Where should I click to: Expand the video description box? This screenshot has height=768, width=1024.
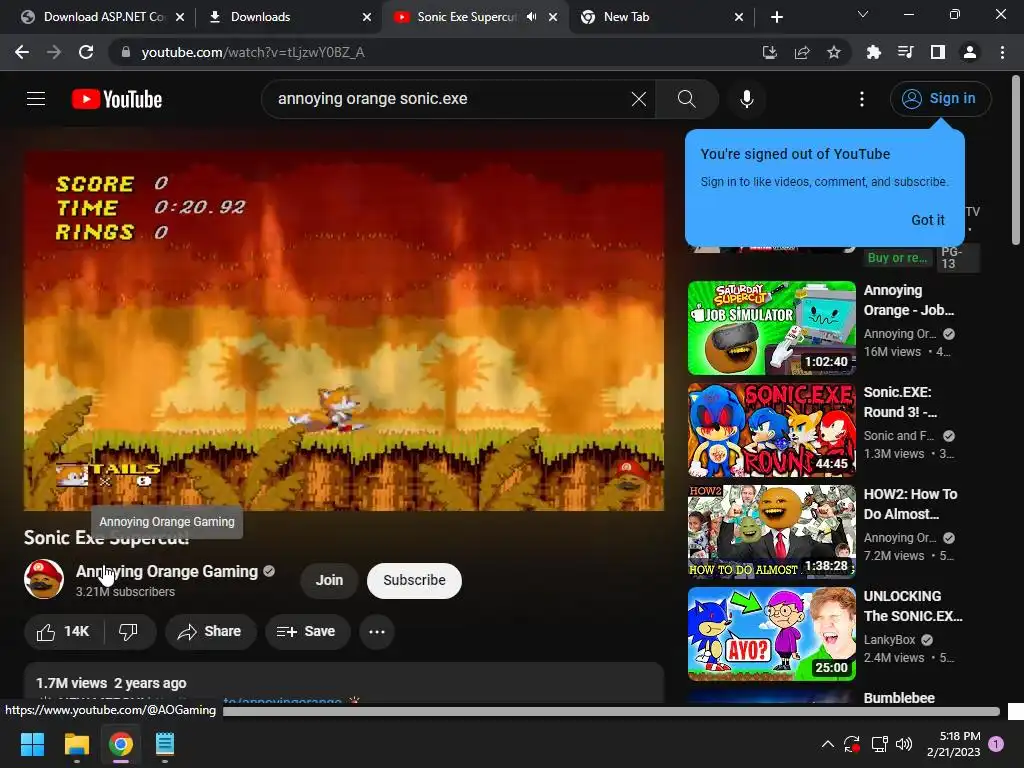(344, 683)
